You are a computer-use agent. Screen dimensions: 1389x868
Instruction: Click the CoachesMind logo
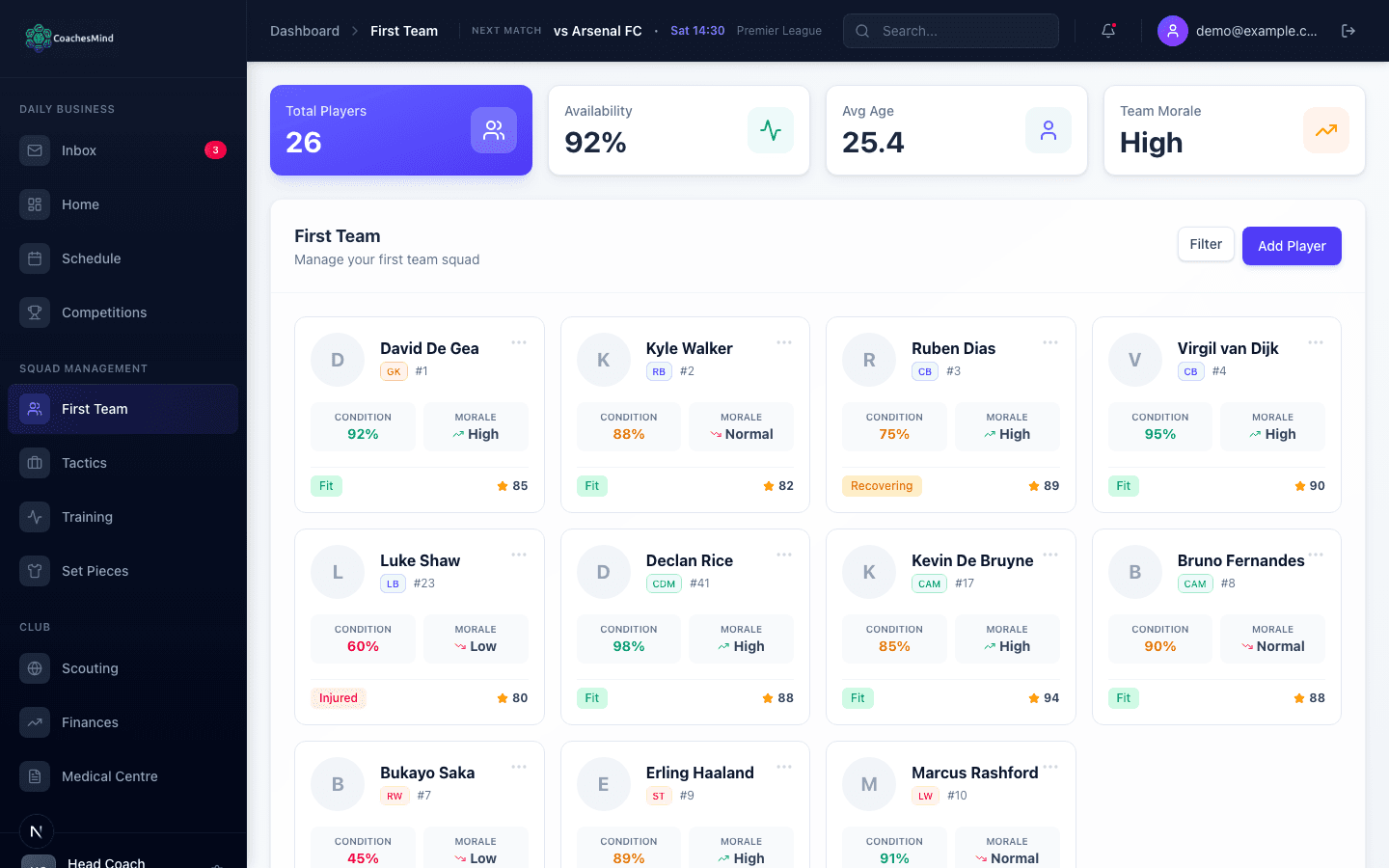tap(69, 38)
